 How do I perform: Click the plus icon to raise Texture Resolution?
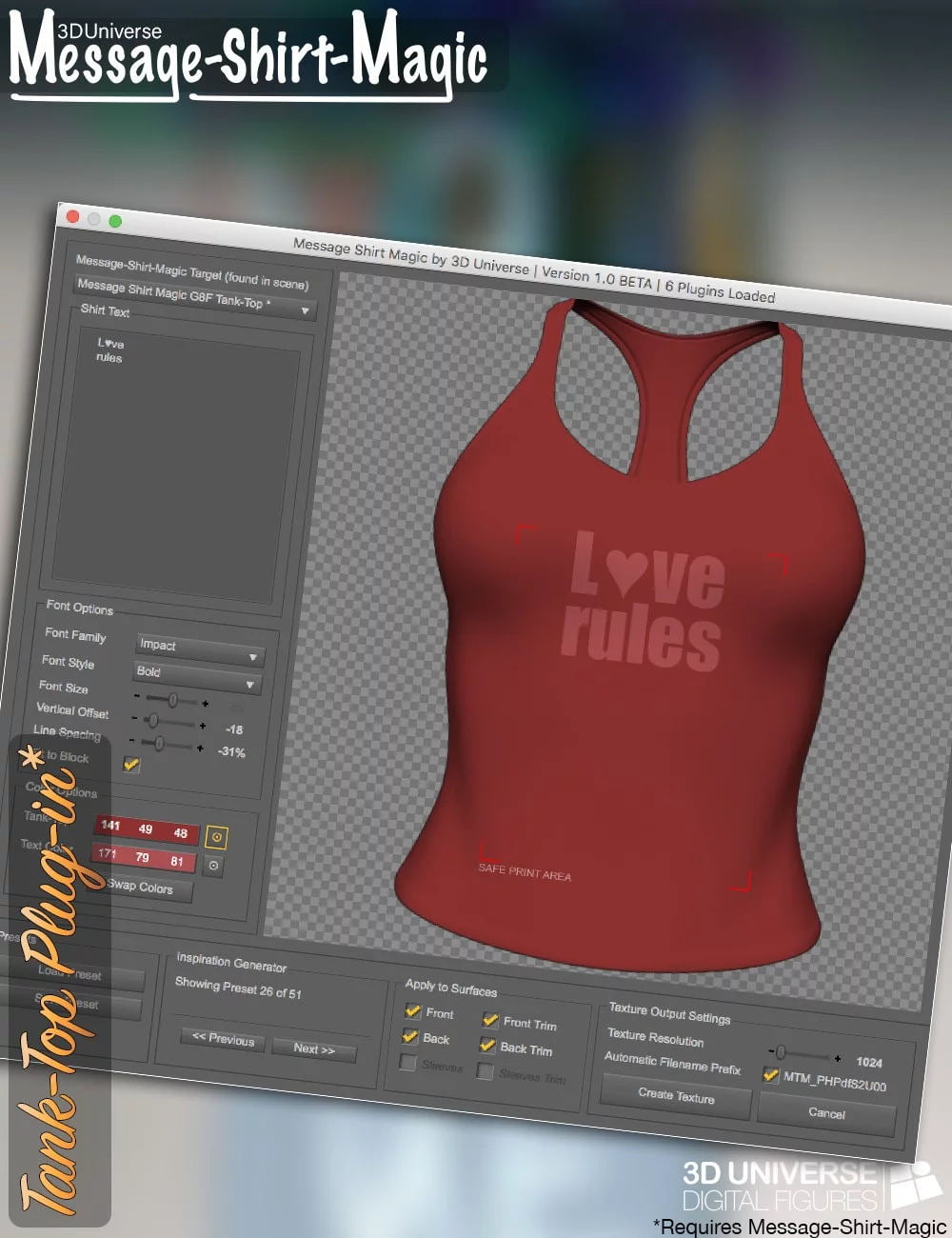839,1058
